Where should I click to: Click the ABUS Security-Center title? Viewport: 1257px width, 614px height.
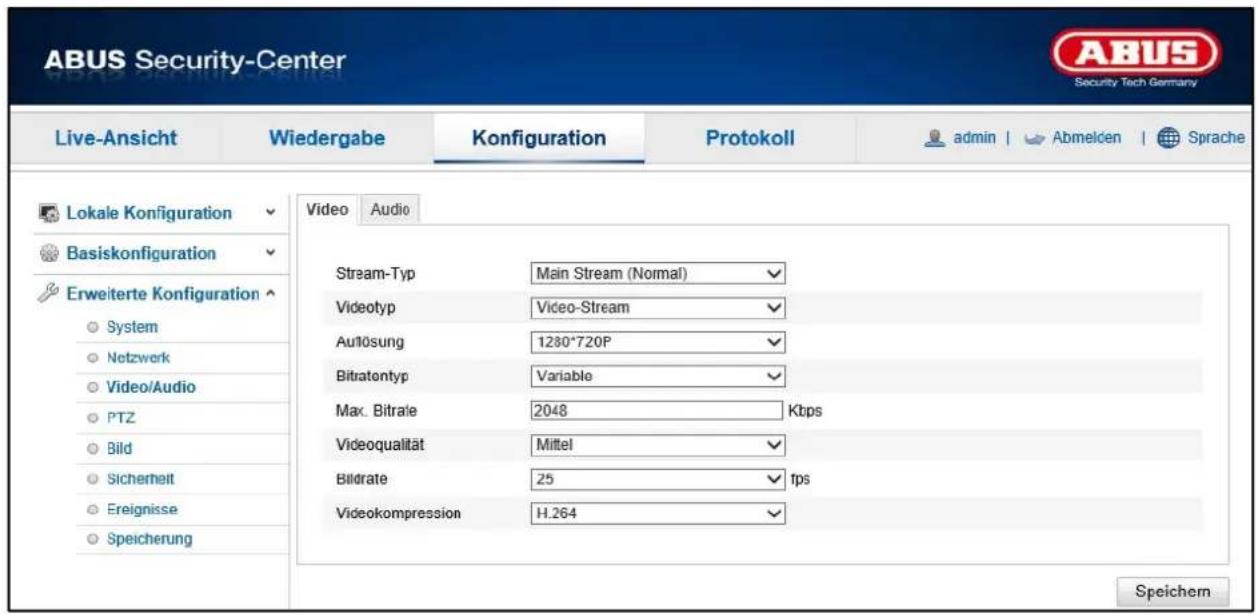pyautogui.click(x=194, y=62)
